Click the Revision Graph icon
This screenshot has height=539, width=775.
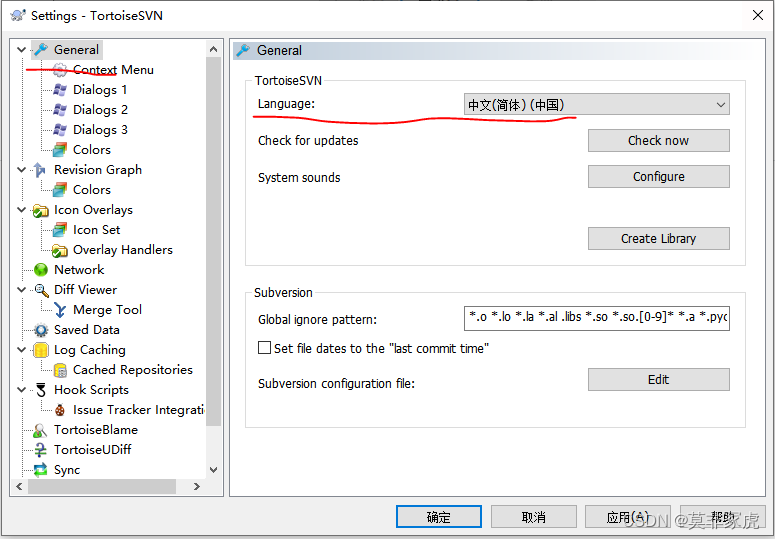click(x=41, y=169)
